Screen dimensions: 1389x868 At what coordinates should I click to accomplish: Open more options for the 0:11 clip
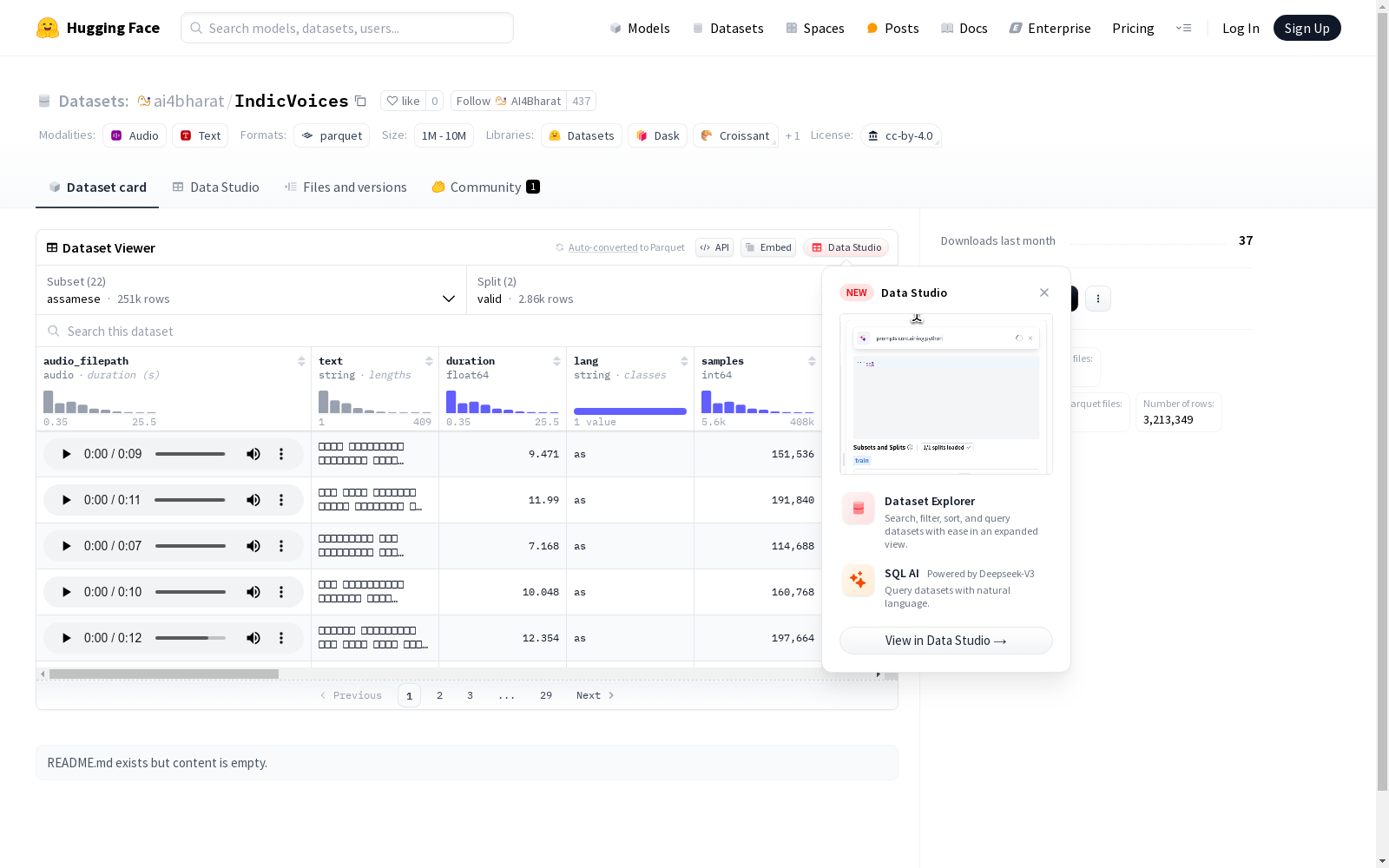(281, 500)
